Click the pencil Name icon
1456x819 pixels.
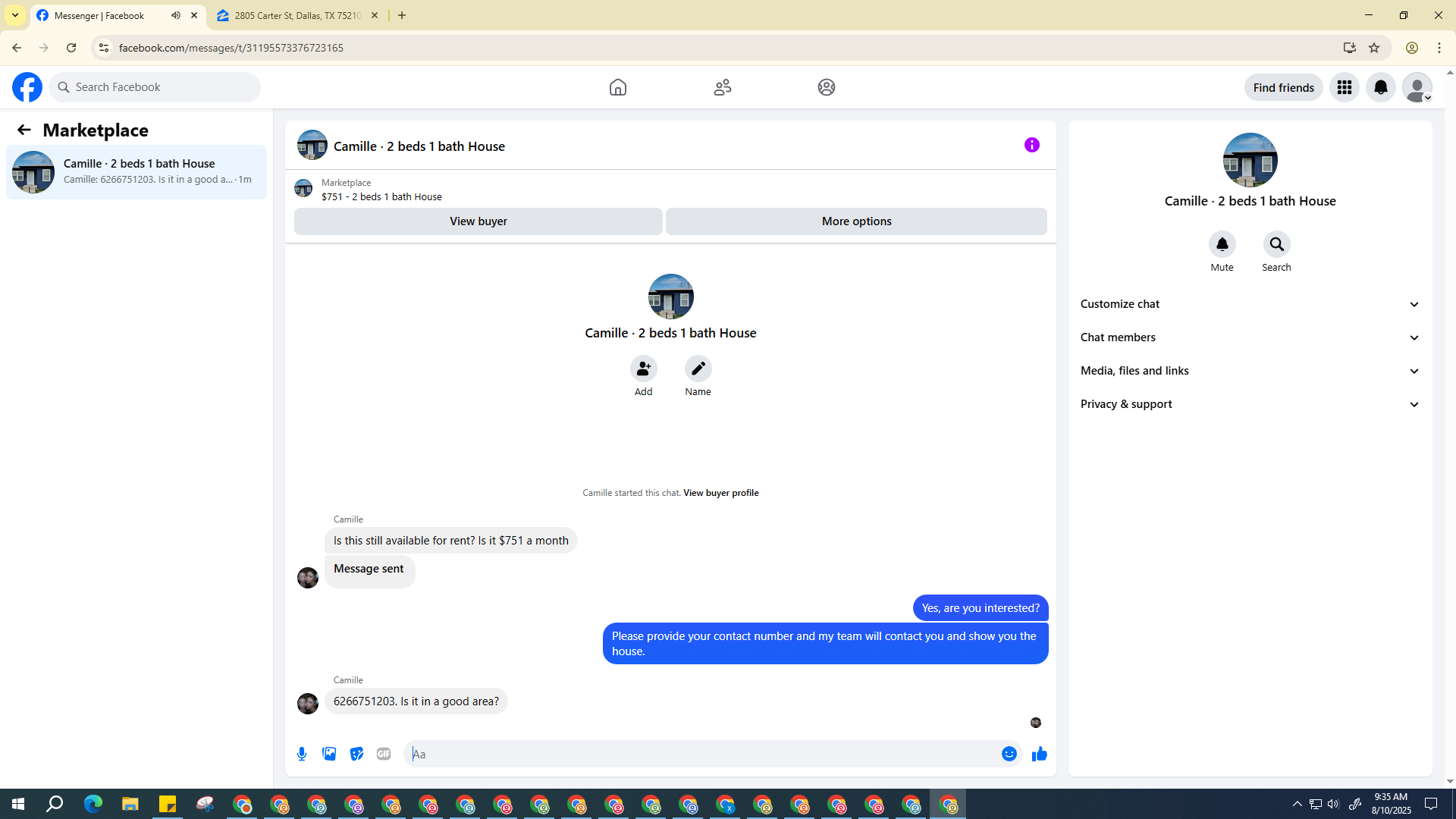pyautogui.click(x=698, y=369)
